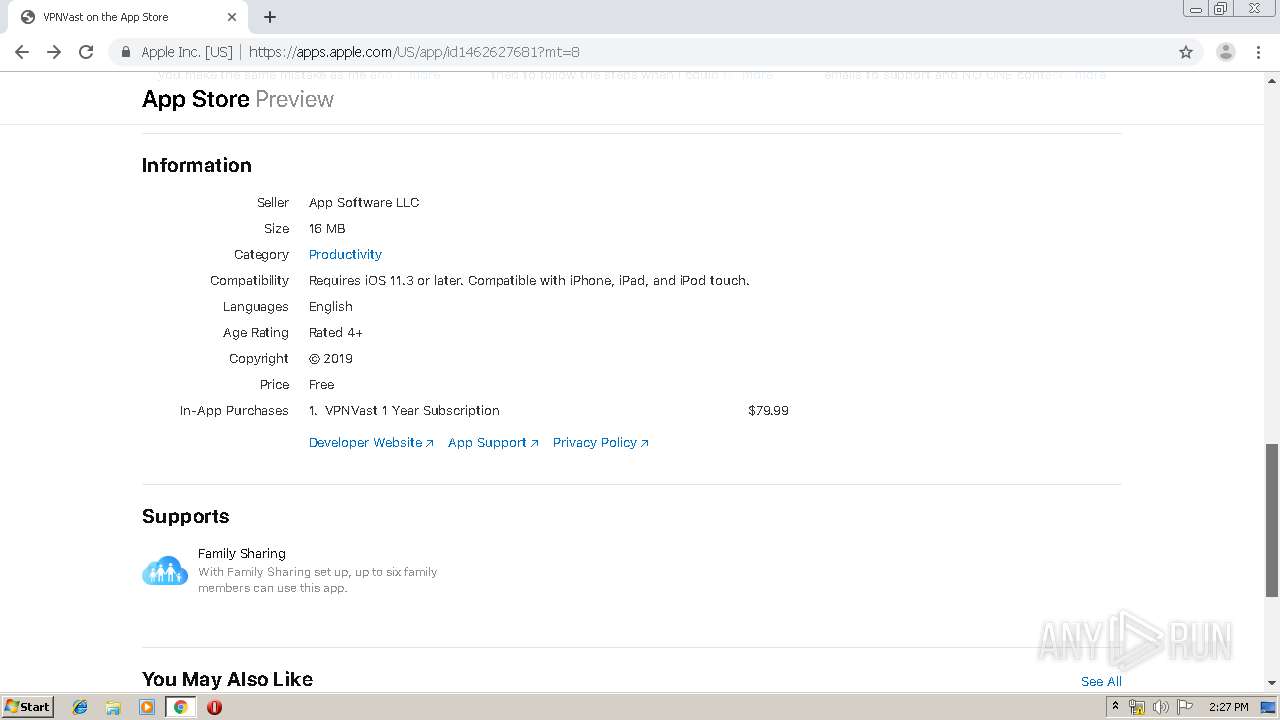Click the Show desktop button
This screenshot has height=720, width=1280.
(x=1269, y=707)
